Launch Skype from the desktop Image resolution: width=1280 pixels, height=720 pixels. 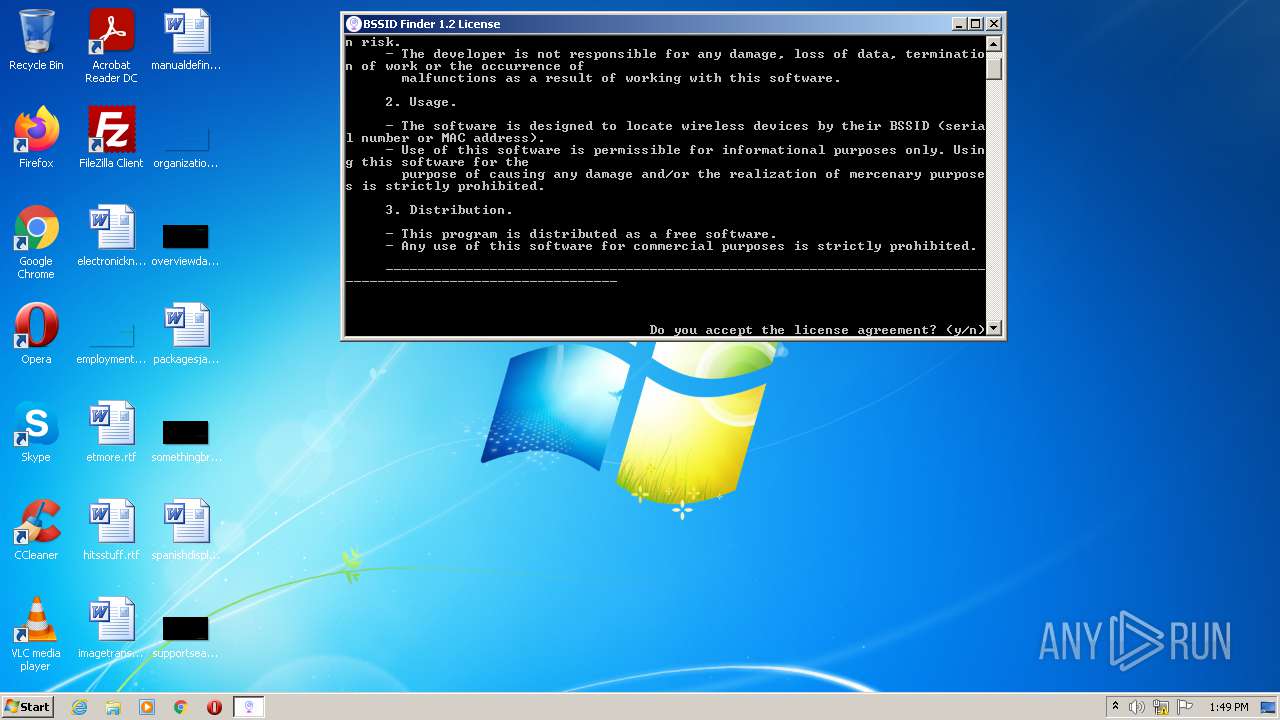(36, 432)
